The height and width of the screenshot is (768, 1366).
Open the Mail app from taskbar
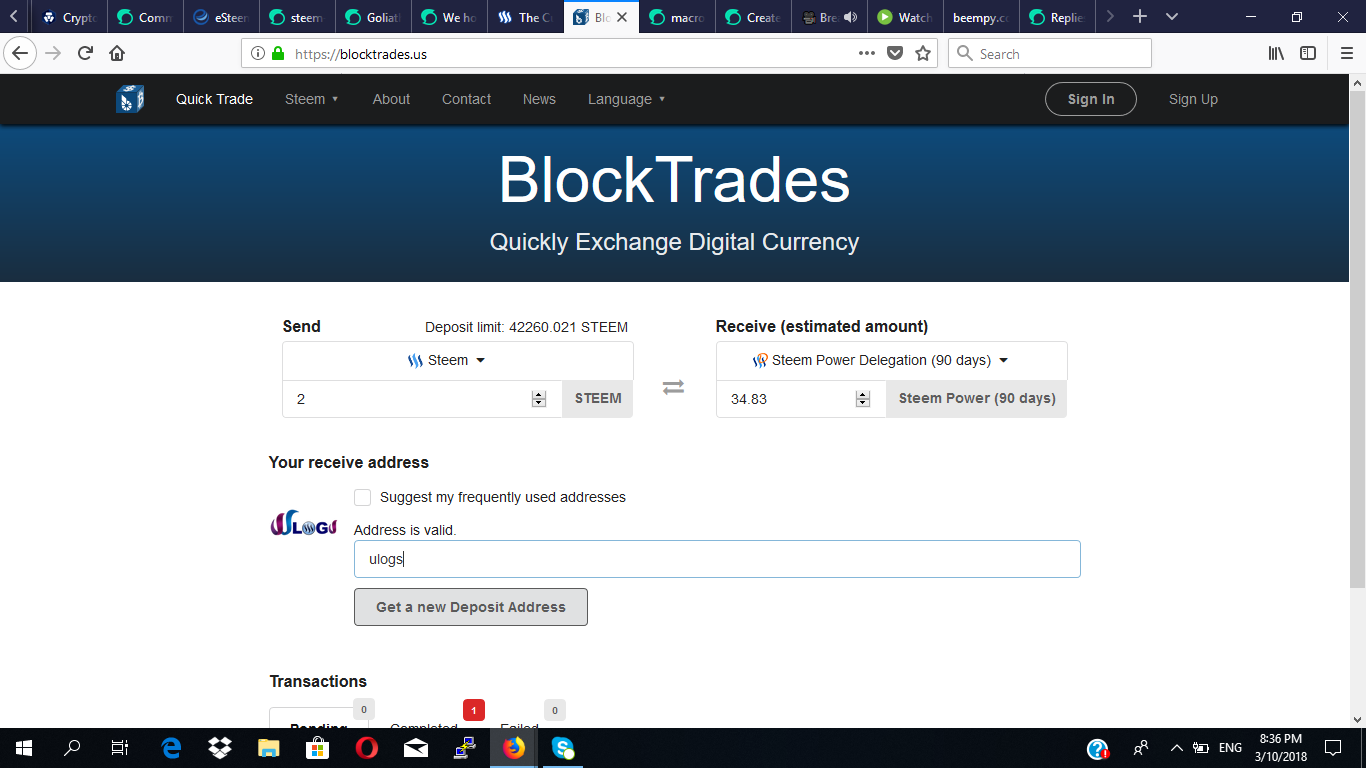pos(416,747)
